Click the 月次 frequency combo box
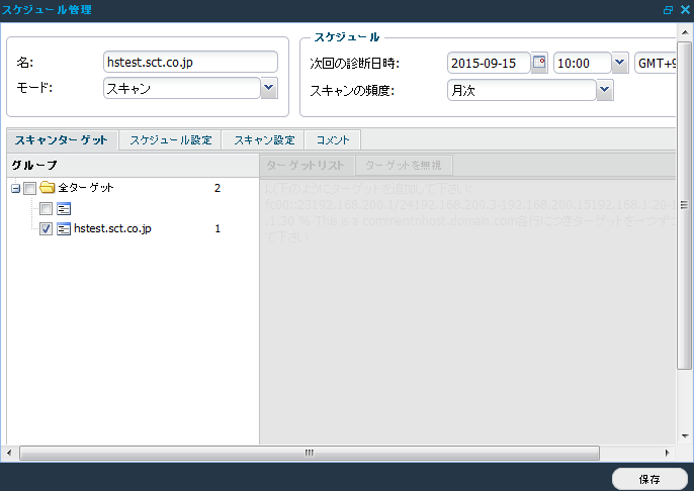The image size is (694, 491). click(x=522, y=90)
